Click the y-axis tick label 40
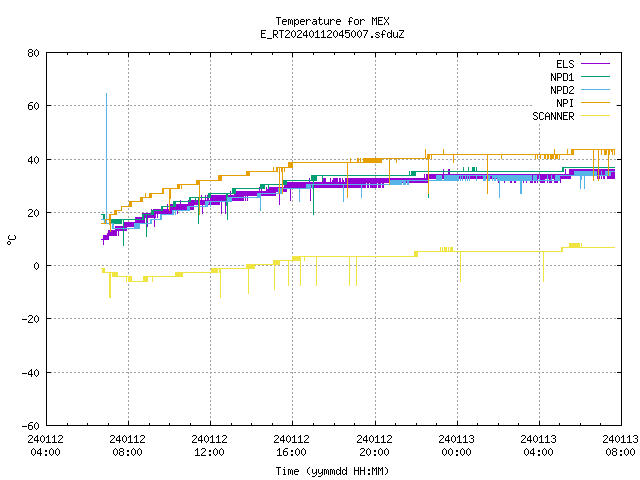 click(34, 160)
